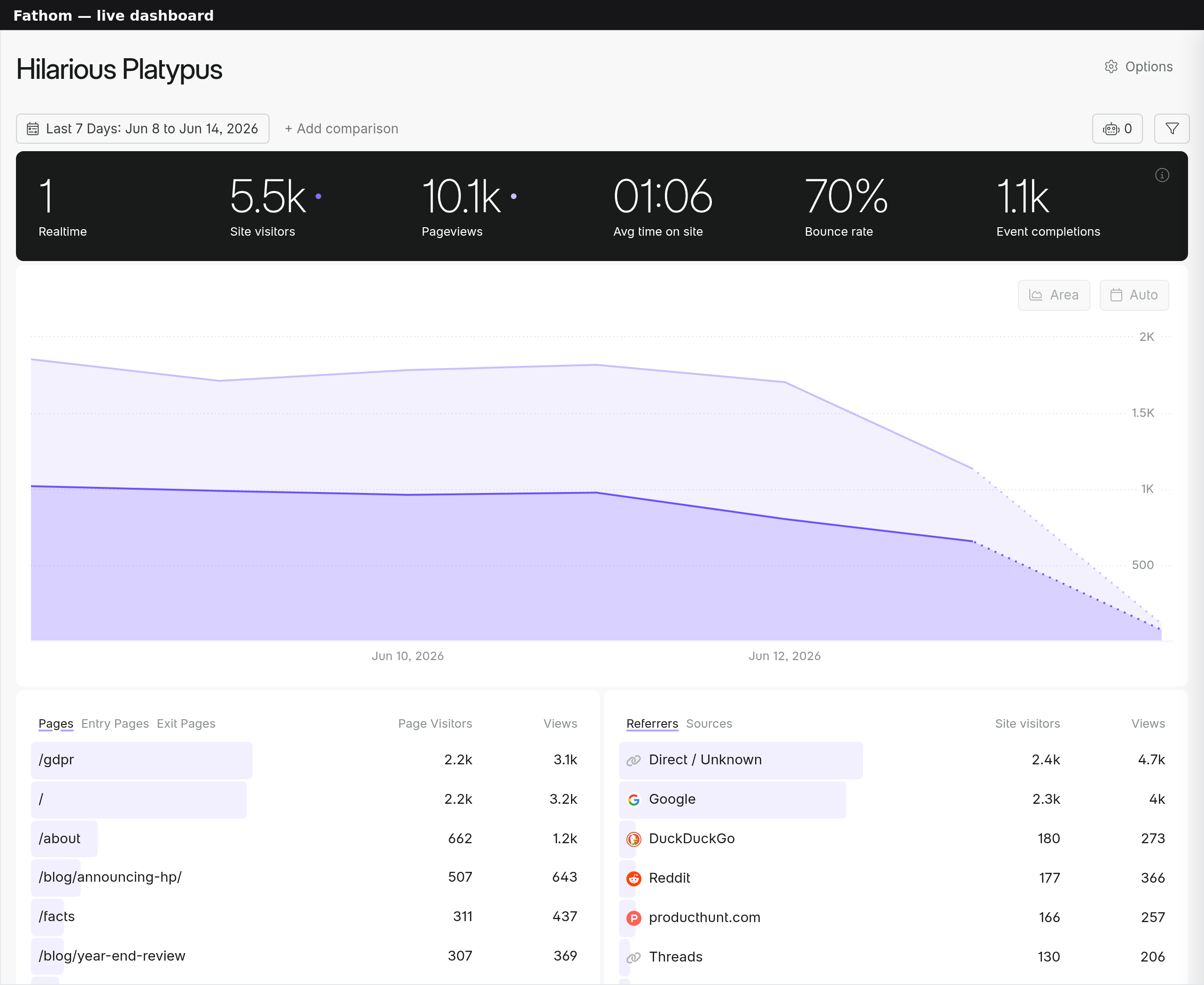
Task: Click the 662 visitors value for /about
Action: 460,839
